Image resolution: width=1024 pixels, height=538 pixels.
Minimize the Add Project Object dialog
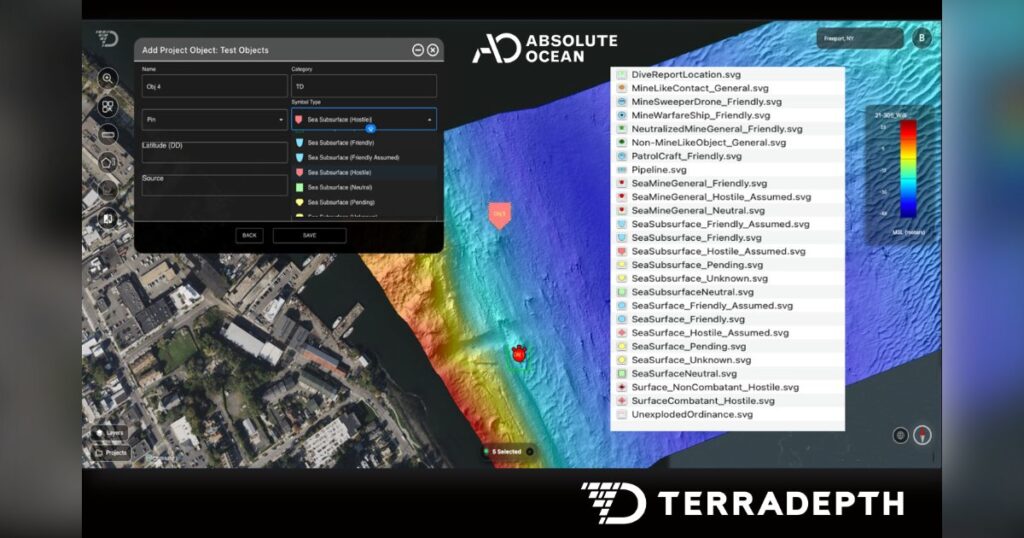tap(418, 50)
